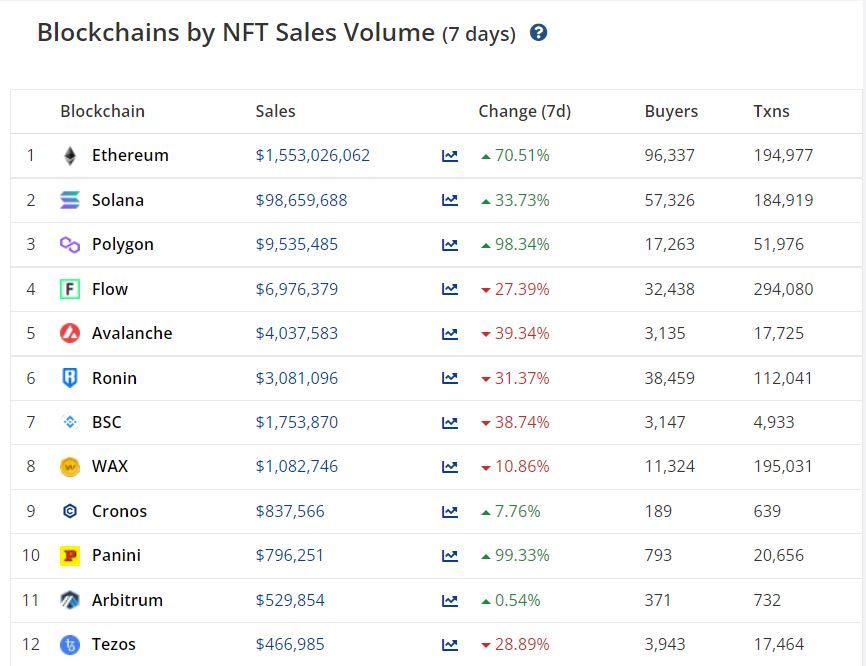Open the chart icon for Ronin
The width and height of the screenshot is (866, 666).
pos(450,378)
